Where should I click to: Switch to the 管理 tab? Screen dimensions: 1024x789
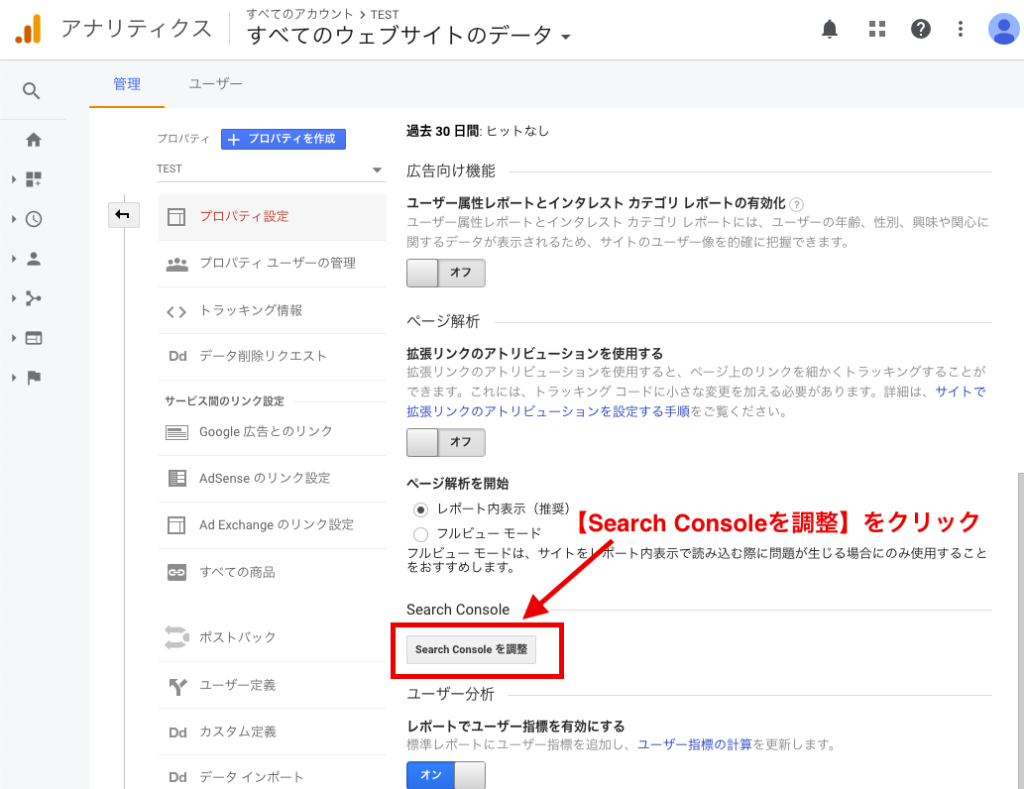click(127, 84)
